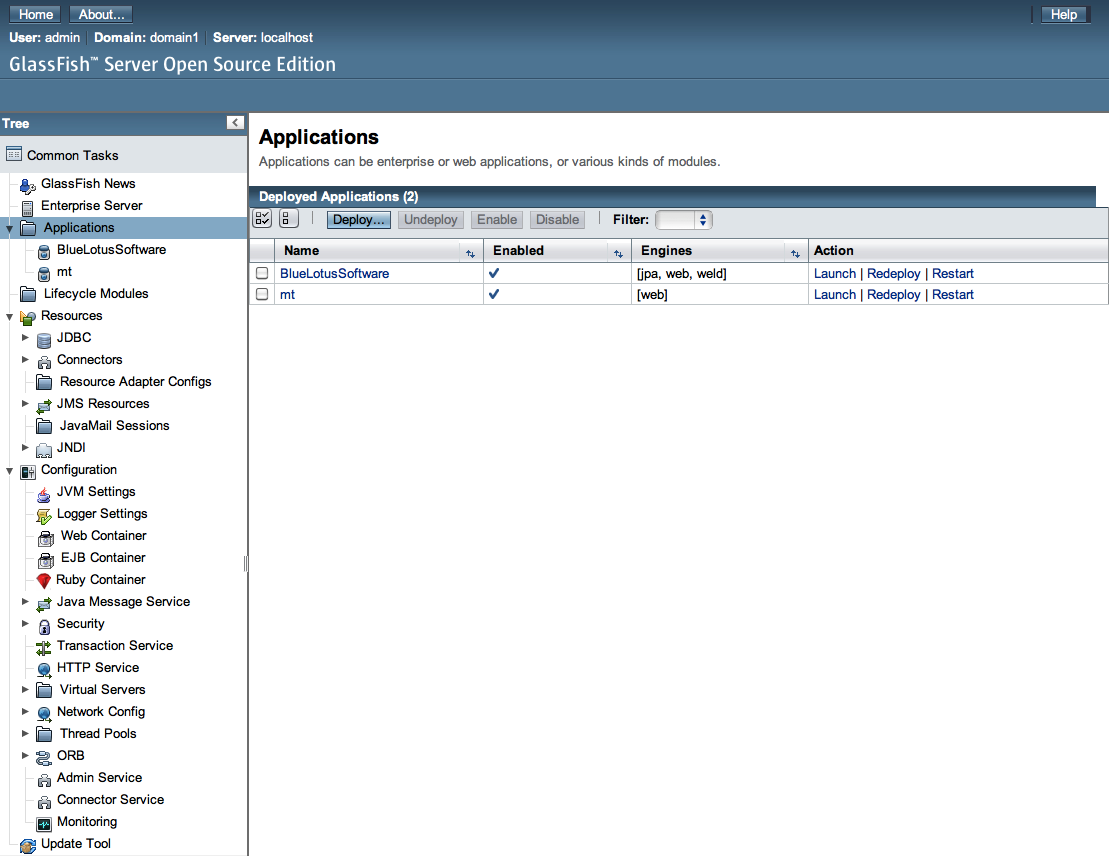Click the JVM Settings icon
This screenshot has width=1109, height=856.
(x=44, y=491)
